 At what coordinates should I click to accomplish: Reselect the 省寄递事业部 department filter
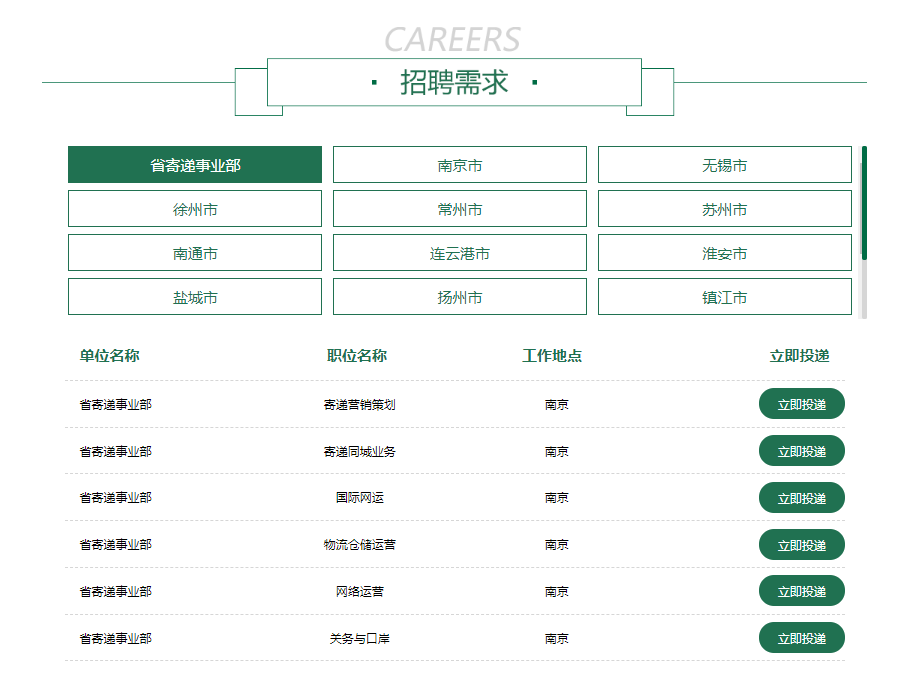coord(193,164)
